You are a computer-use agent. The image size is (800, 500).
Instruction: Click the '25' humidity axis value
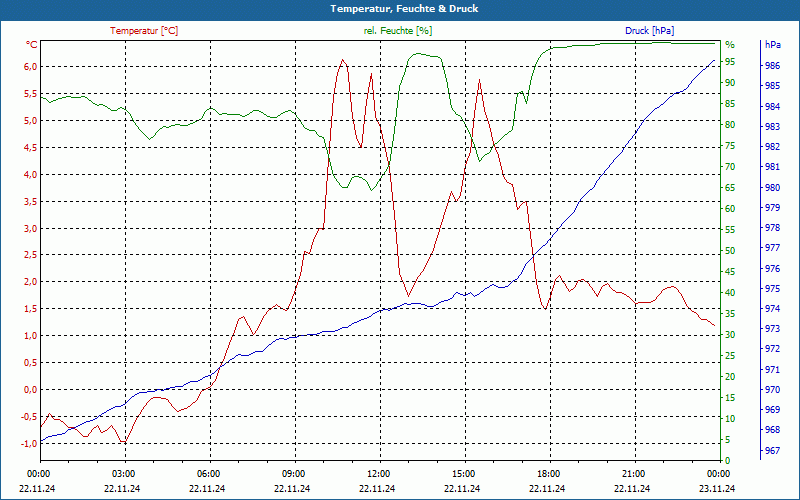point(730,356)
